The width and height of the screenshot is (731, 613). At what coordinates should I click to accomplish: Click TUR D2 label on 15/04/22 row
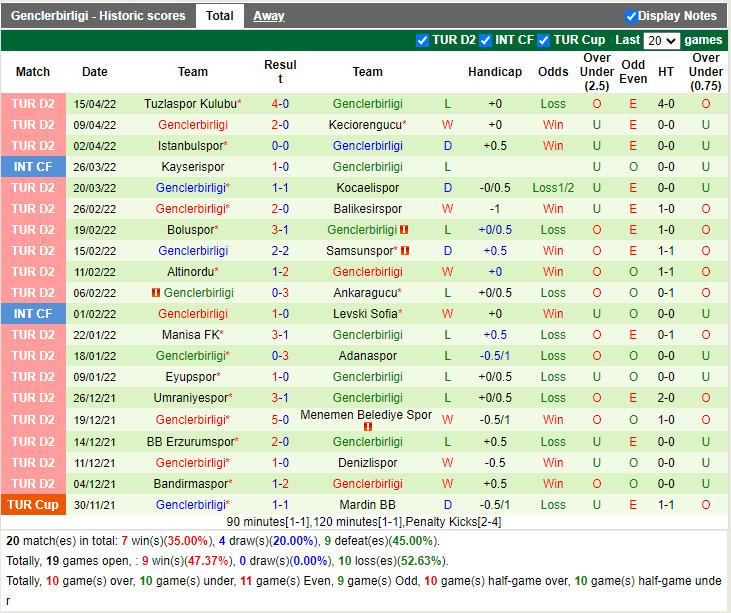[33, 103]
